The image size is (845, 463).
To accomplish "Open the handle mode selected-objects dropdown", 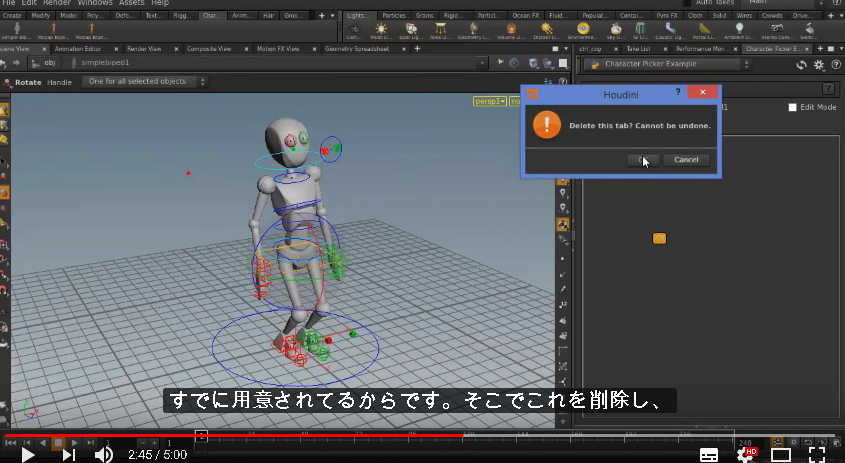I will coord(144,81).
